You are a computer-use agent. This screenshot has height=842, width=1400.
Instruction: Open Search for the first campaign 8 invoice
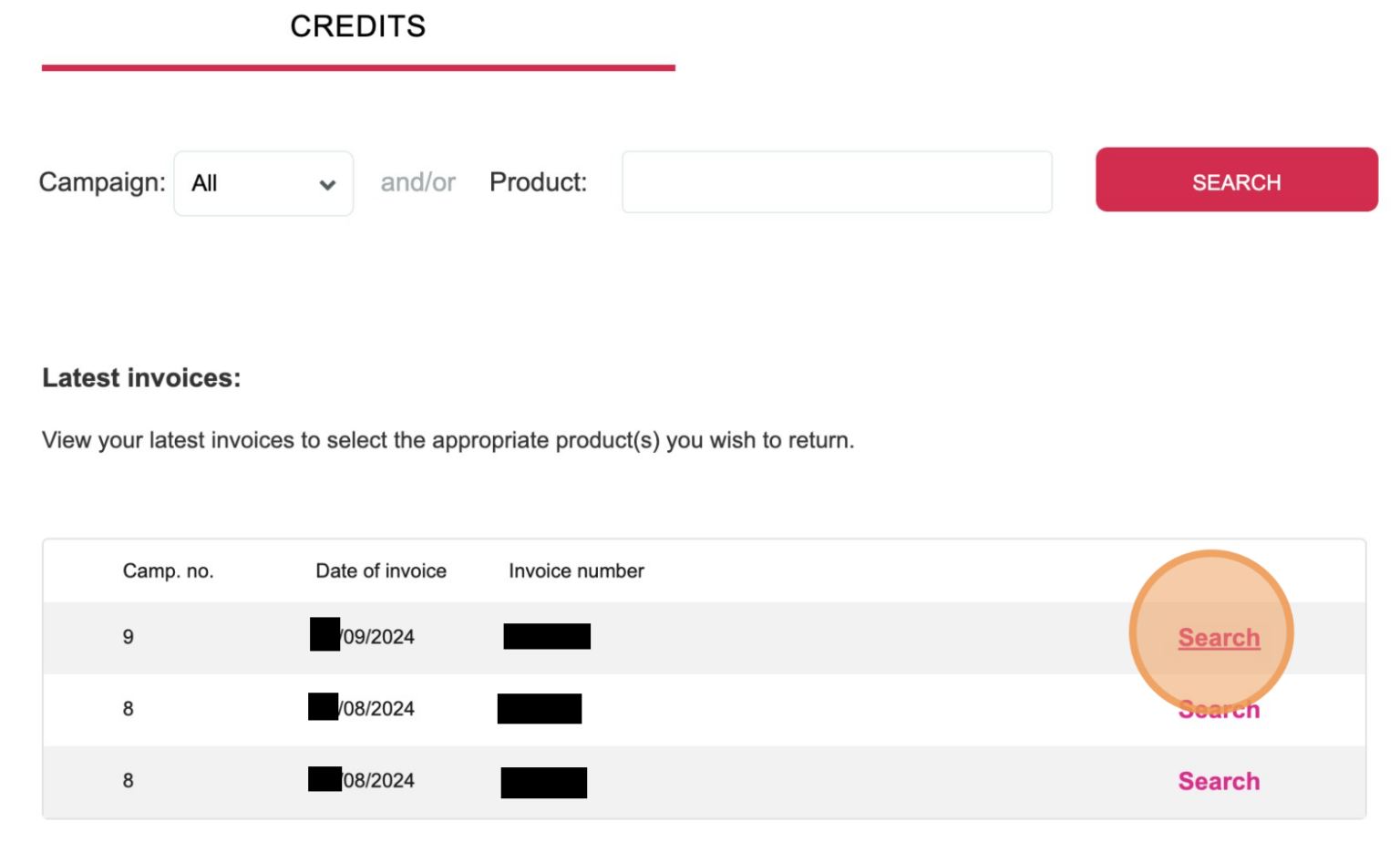point(1219,709)
